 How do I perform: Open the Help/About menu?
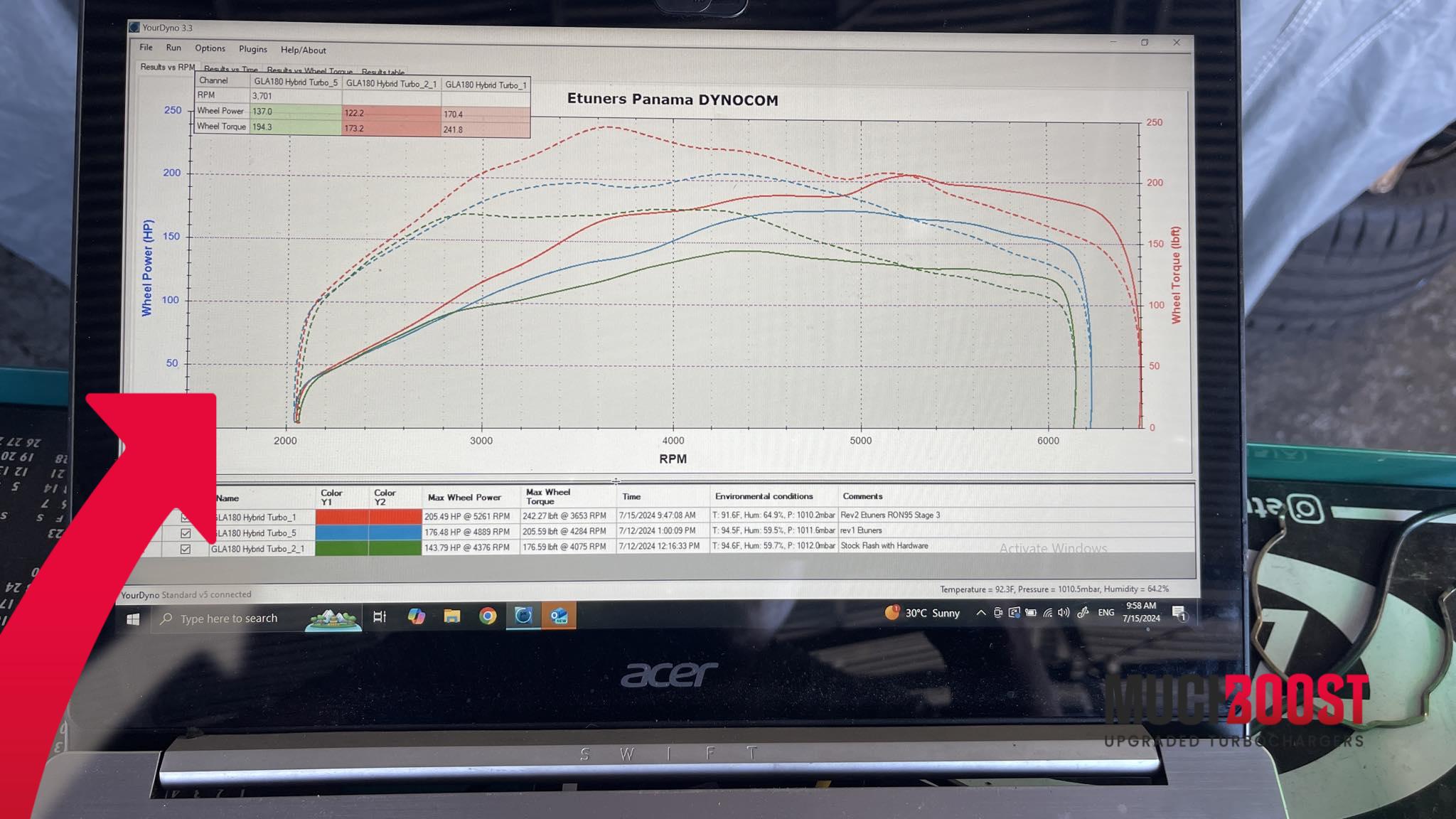pyautogui.click(x=303, y=50)
